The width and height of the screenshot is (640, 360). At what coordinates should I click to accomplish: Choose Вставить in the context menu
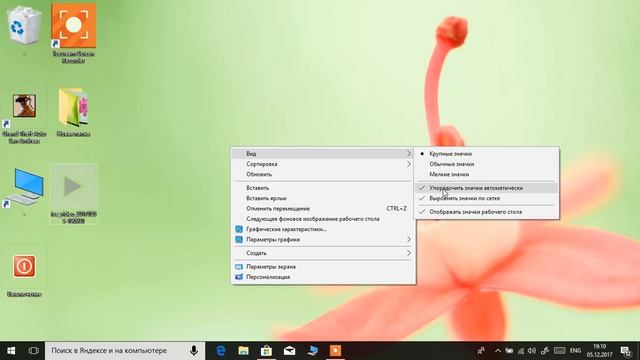tap(323, 188)
